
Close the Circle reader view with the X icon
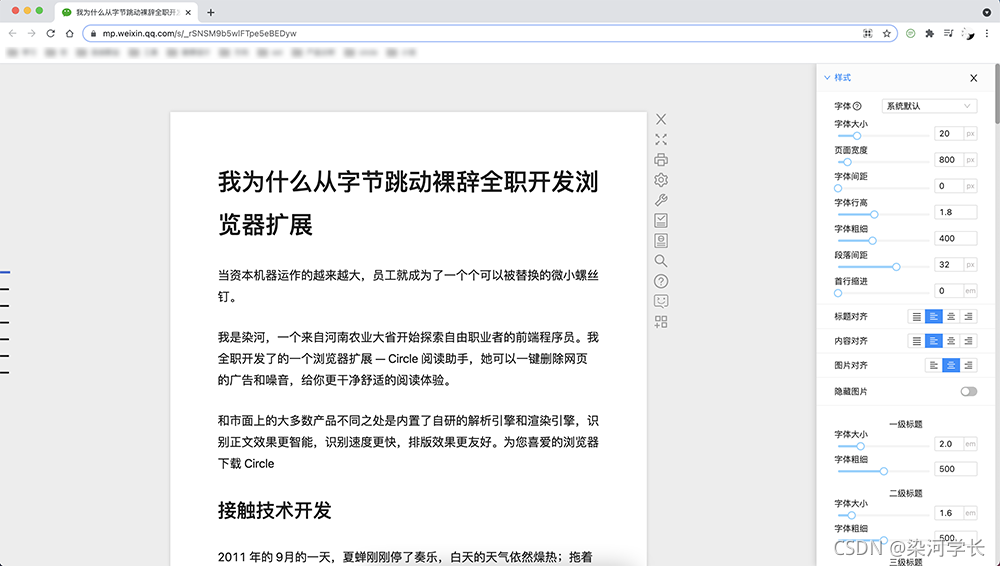(661, 119)
